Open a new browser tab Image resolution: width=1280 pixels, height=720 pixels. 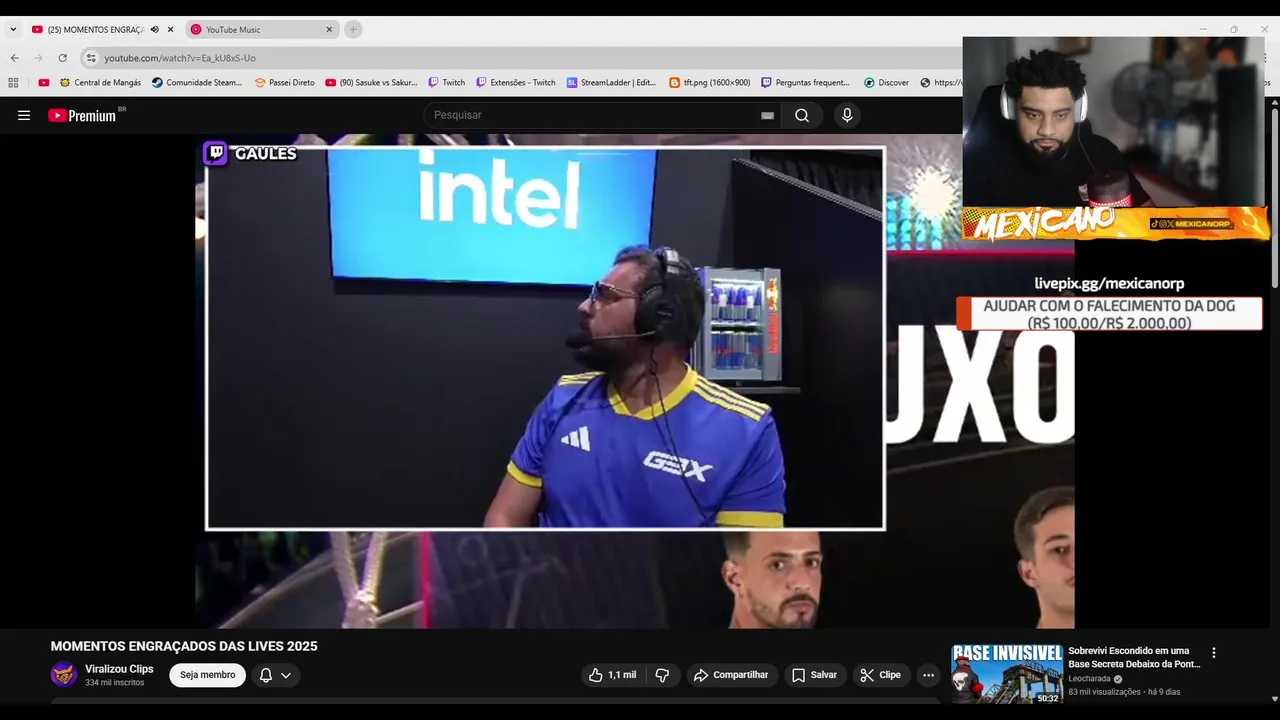[x=353, y=30]
